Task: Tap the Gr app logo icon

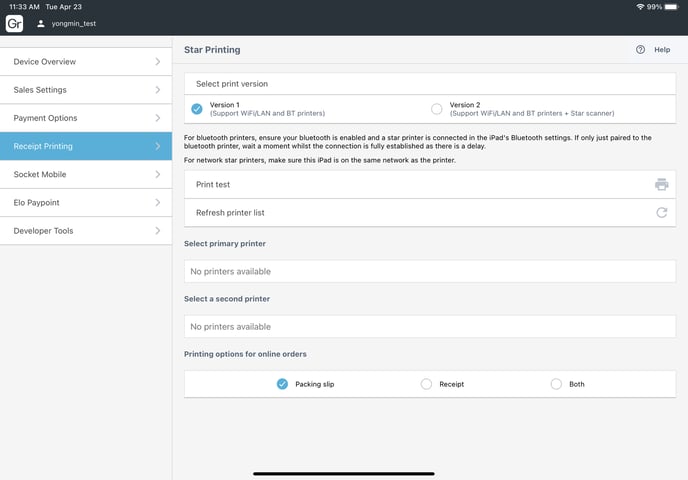Action: click(x=14, y=23)
